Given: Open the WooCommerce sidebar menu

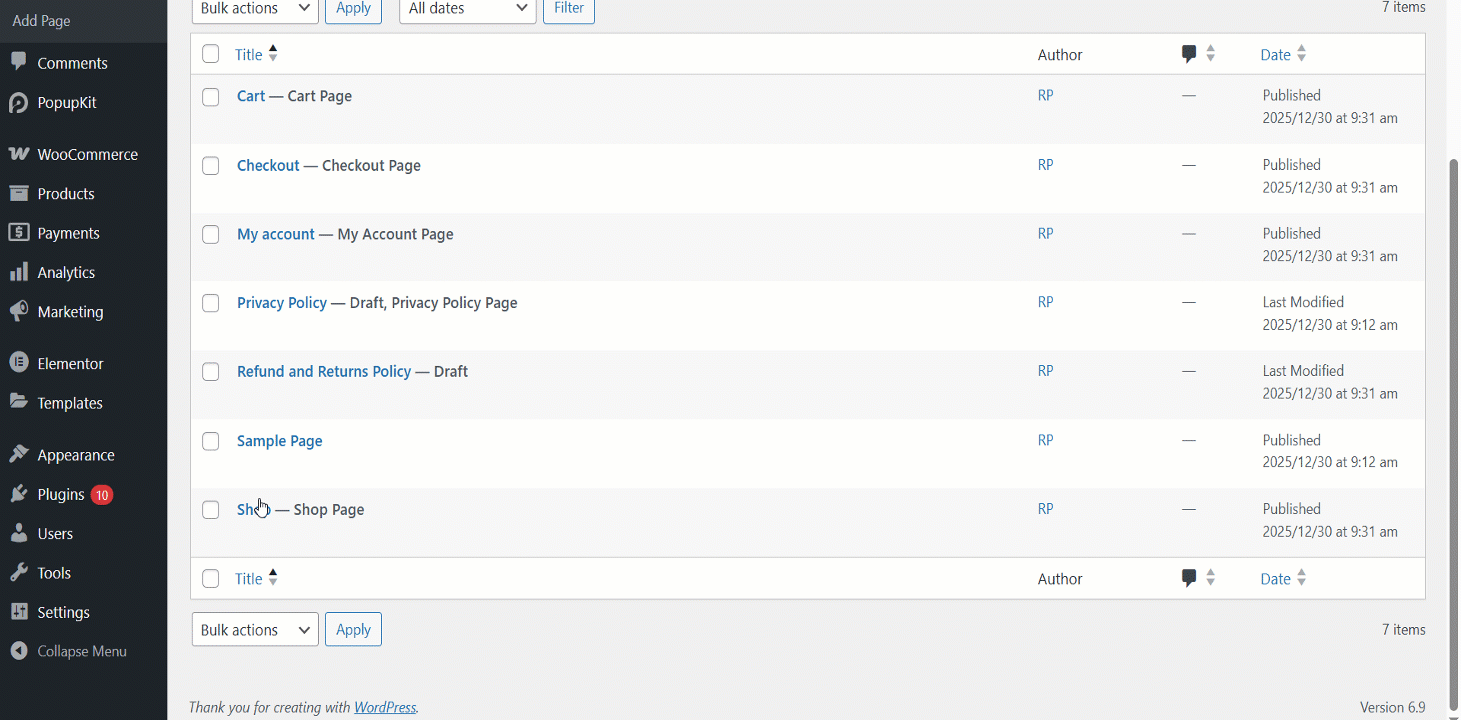Looking at the screenshot, I should (x=88, y=154).
